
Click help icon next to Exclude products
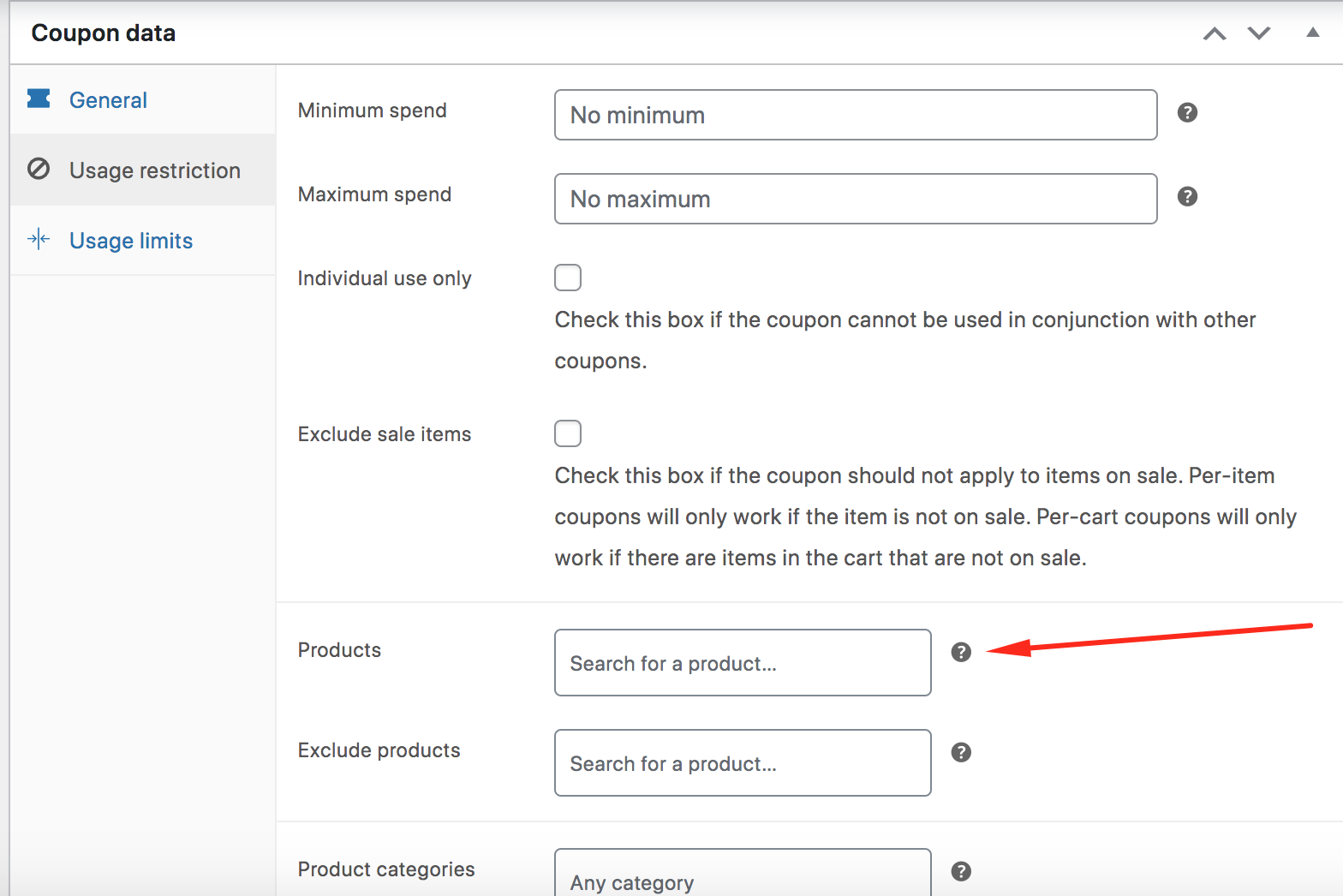[x=961, y=752]
